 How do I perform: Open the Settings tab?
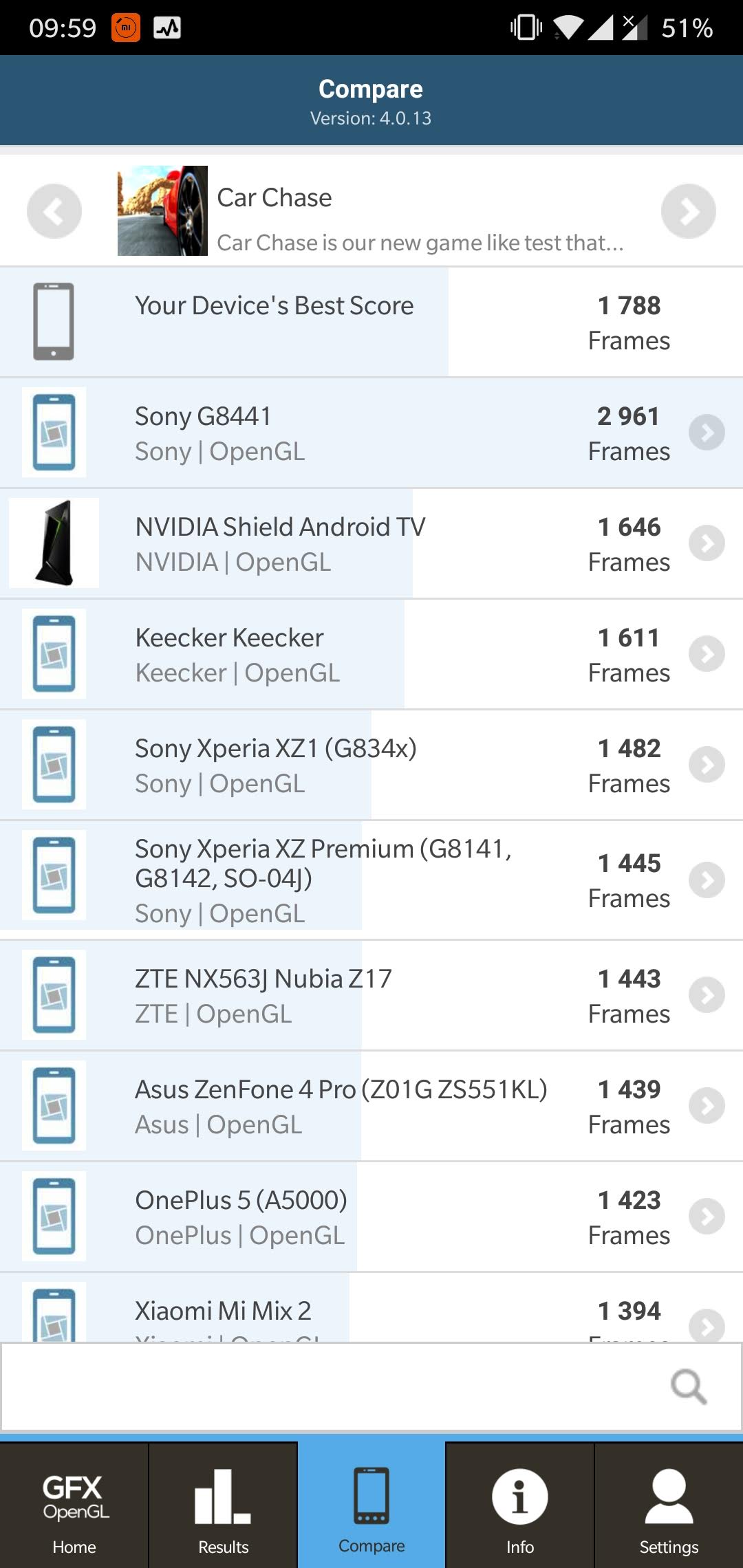[x=669, y=1506]
